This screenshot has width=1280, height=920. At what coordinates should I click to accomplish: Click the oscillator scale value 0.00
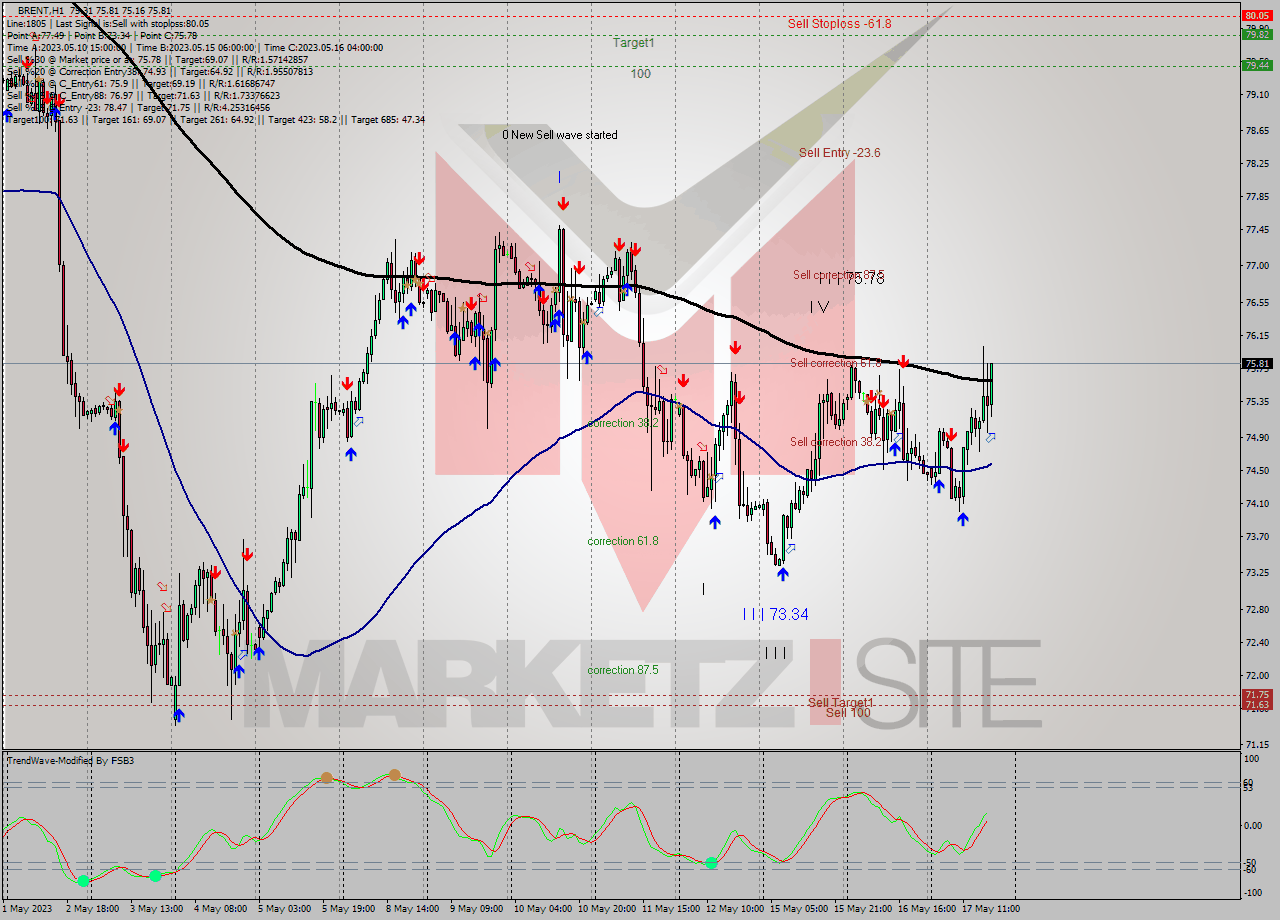tap(1251, 826)
